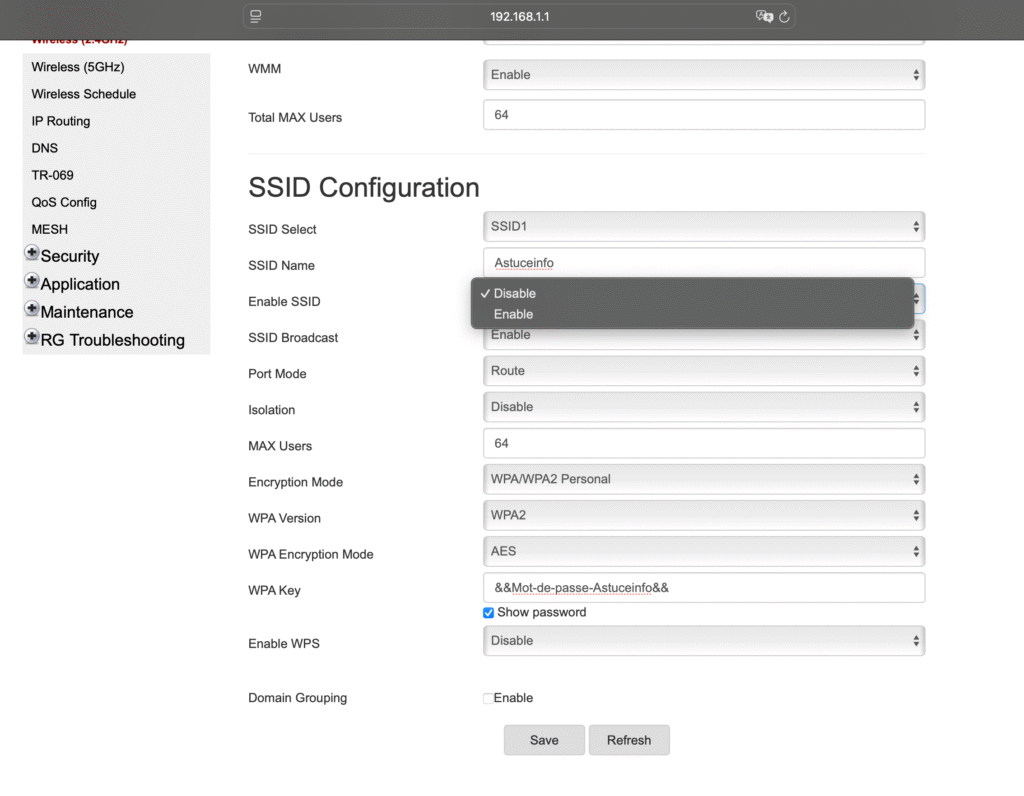Open MESH in sidebar
1024x796 pixels.
pyautogui.click(x=50, y=229)
